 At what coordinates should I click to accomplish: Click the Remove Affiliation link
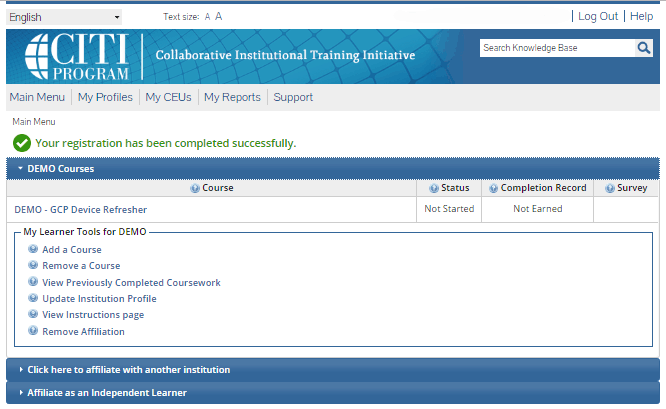83,332
